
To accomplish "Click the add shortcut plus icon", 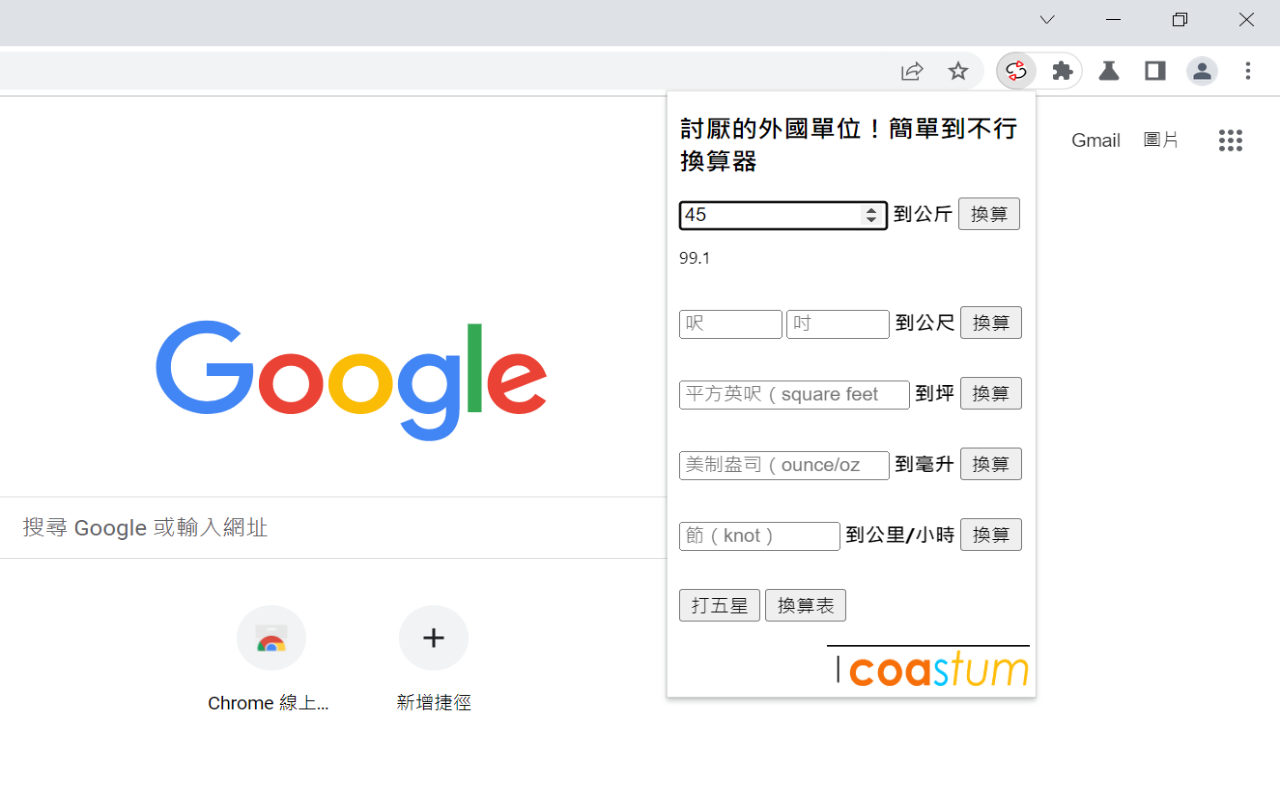I will tap(433, 638).
